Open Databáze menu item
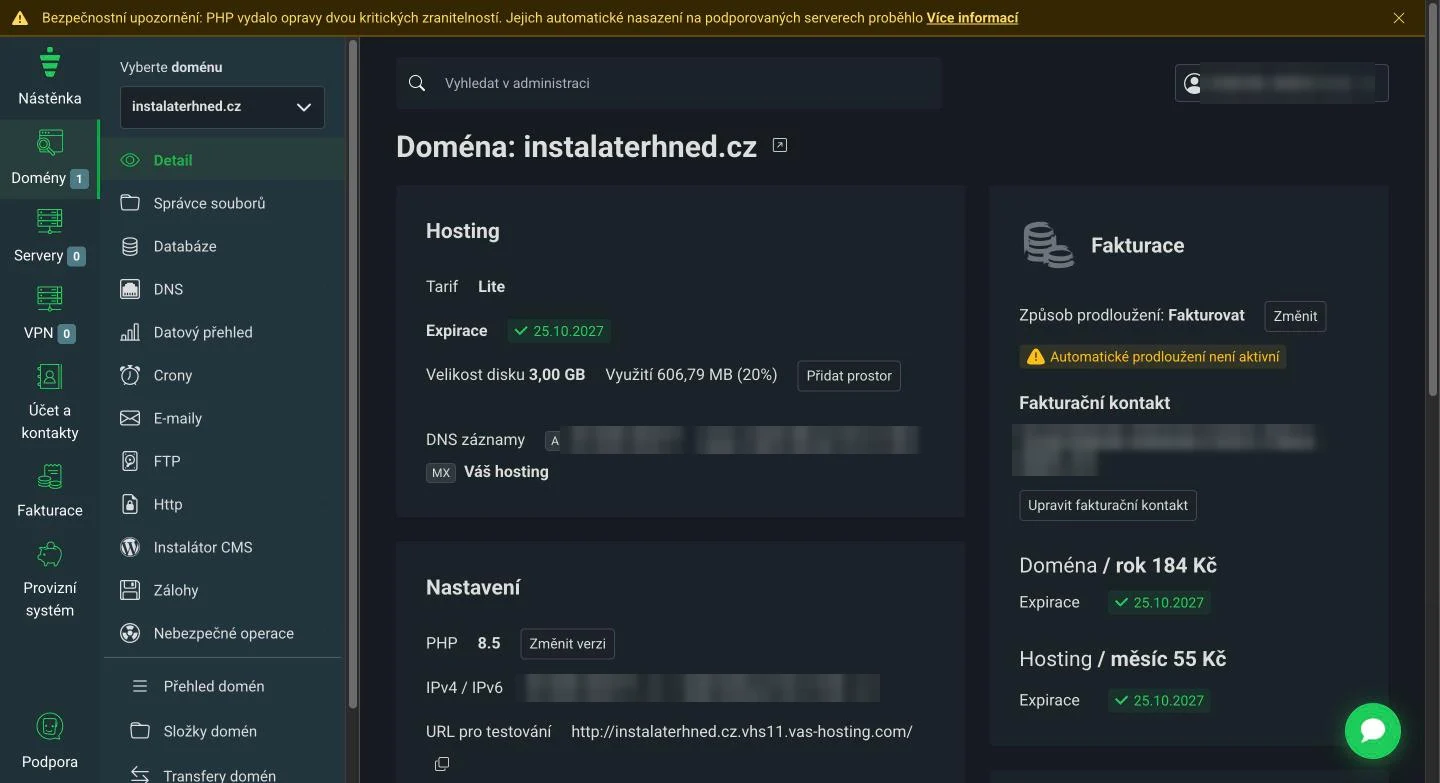 223,246
